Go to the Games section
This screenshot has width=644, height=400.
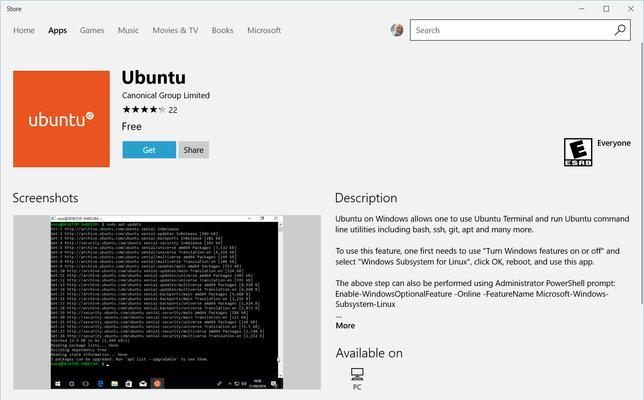point(92,30)
